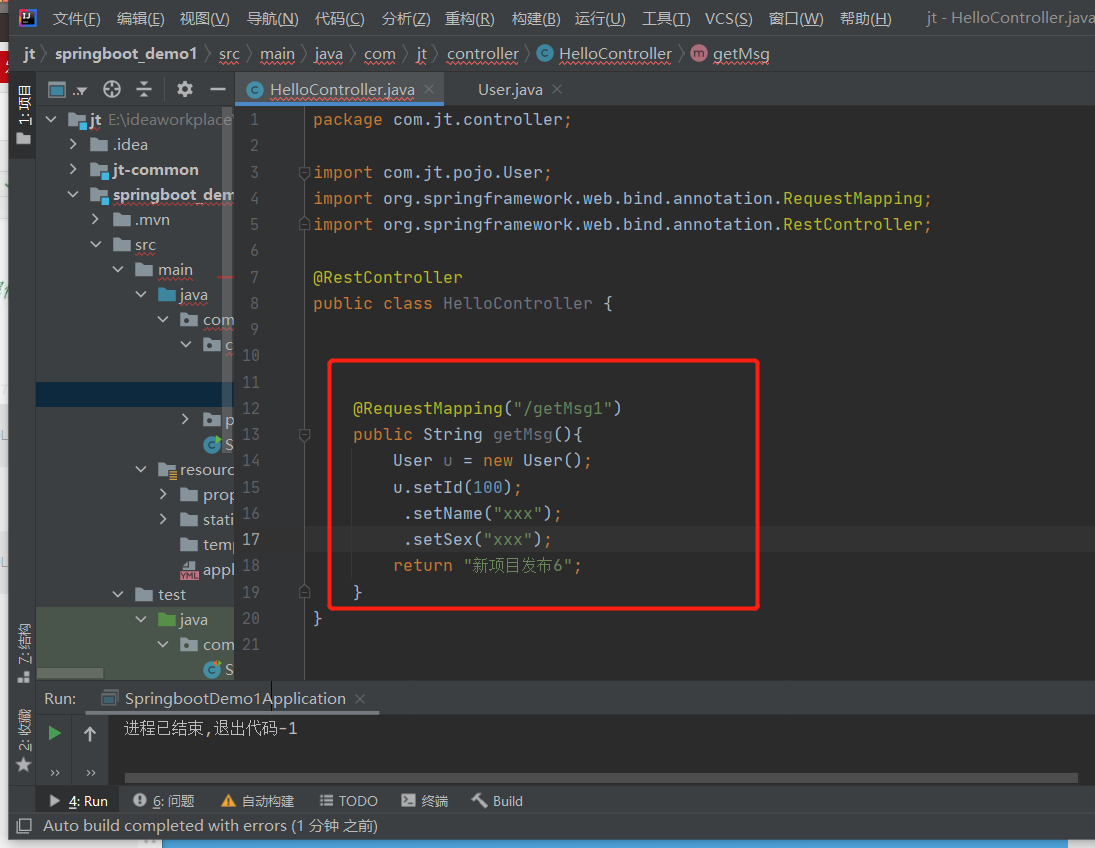Viewport: 1095px width, 848px height.
Task: Open the 自动构建 tool window
Action: click(258, 801)
